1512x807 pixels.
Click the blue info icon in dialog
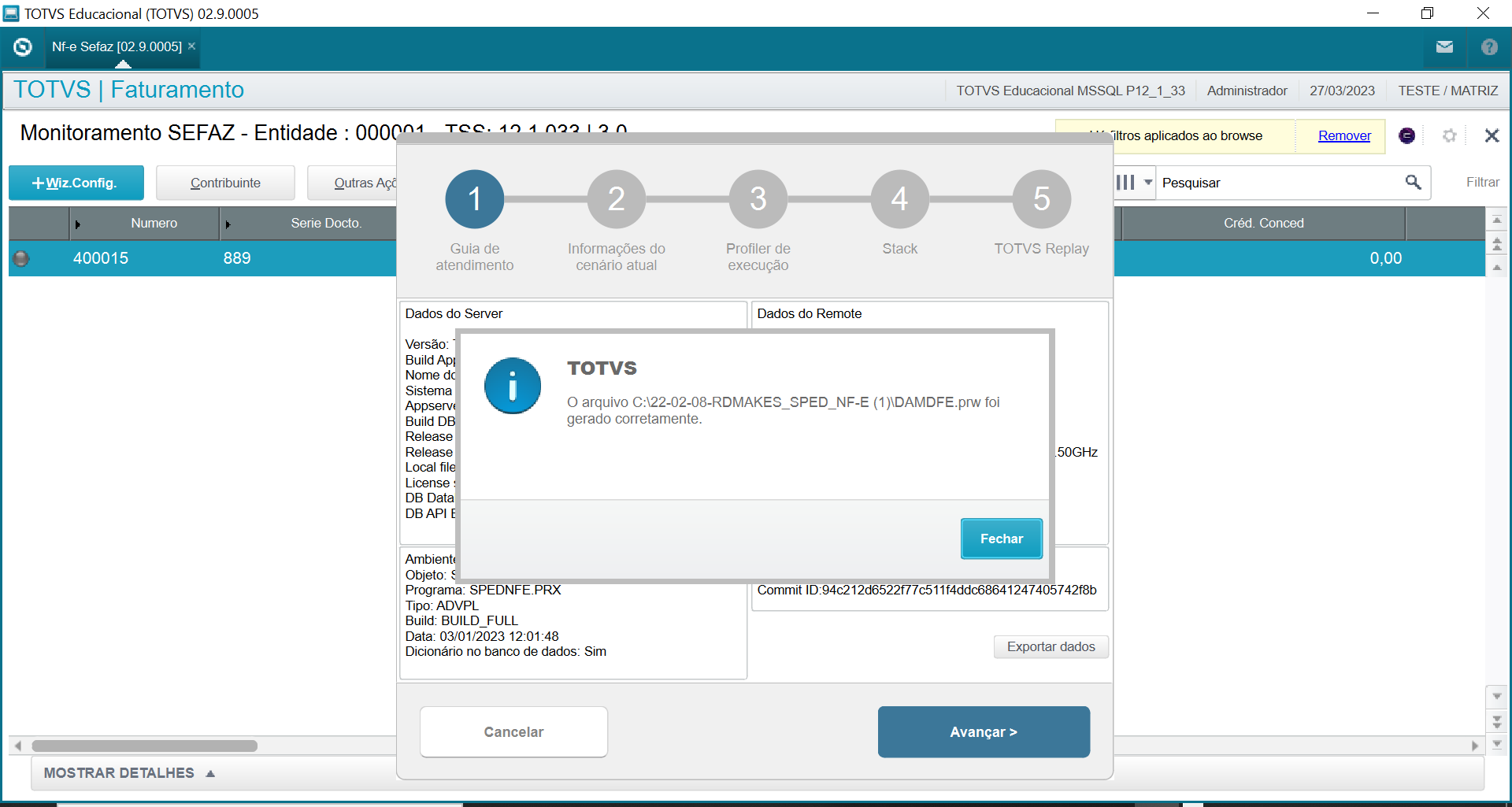(513, 386)
